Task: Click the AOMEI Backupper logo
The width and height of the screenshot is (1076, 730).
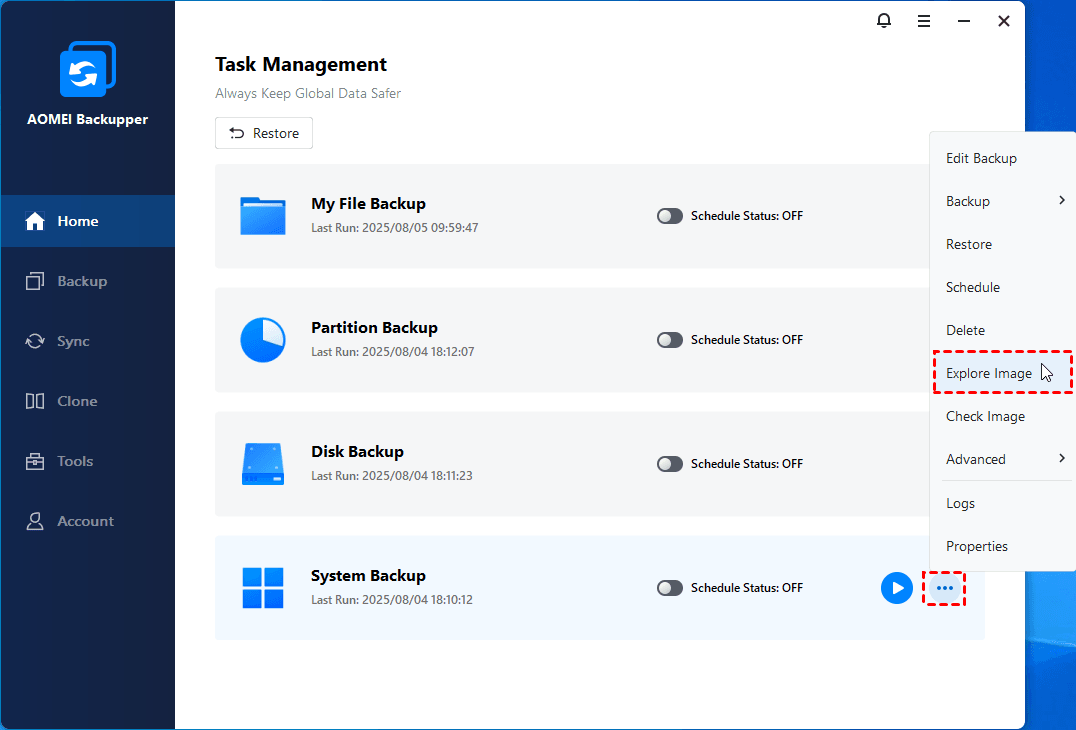Action: pyautogui.click(x=88, y=70)
